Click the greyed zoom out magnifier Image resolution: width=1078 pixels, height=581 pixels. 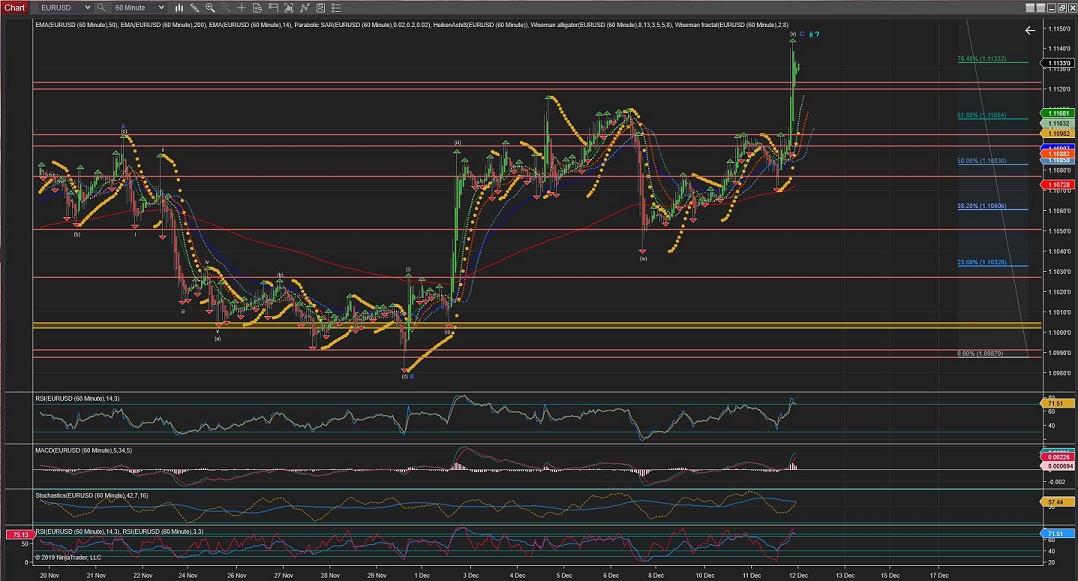[226, 8]
